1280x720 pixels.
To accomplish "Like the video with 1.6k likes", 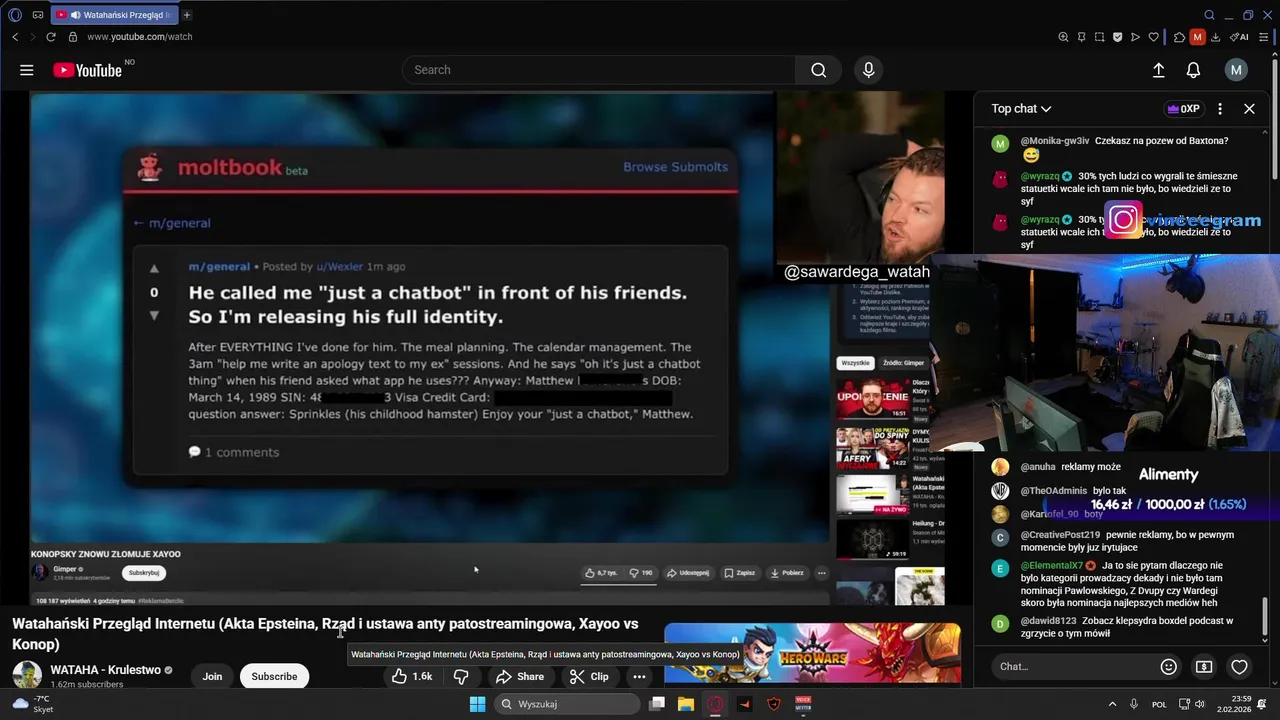I will pyautogui.click(x=411, y=677).
